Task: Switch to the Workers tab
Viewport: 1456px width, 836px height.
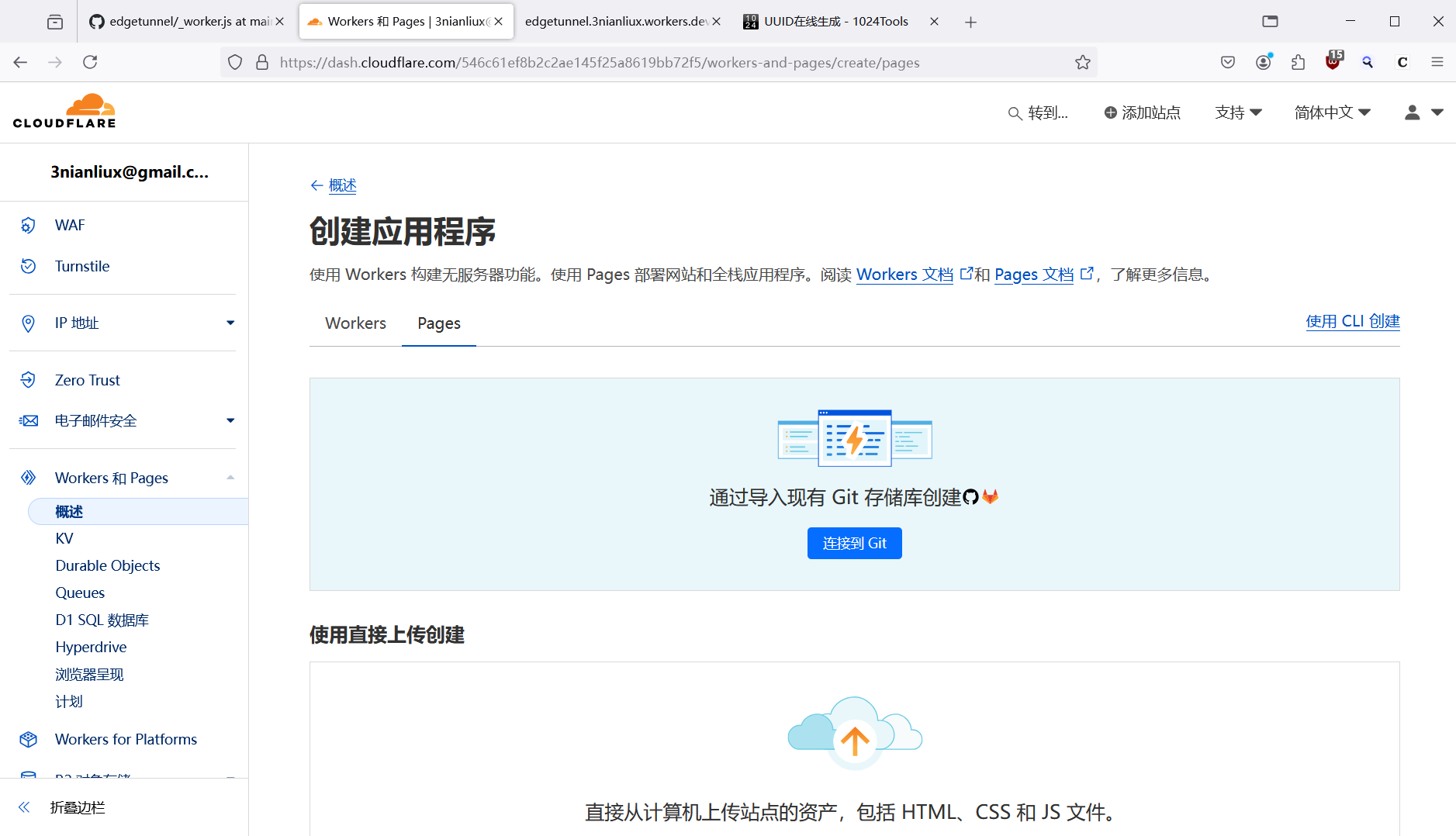Action: pos(355,323)
